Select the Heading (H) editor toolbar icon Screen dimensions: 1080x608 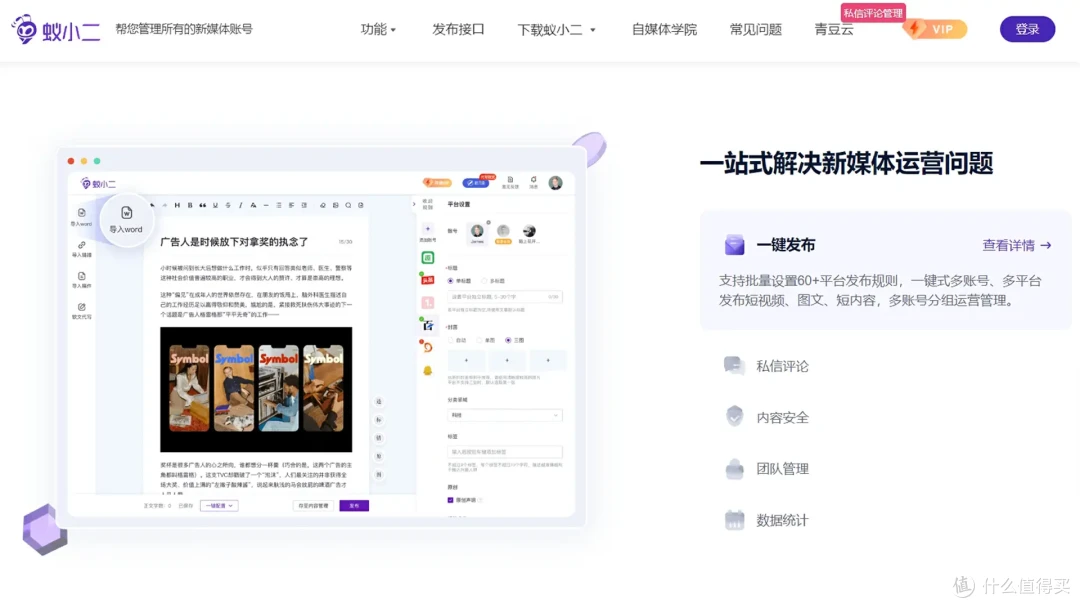pos(177,205)
